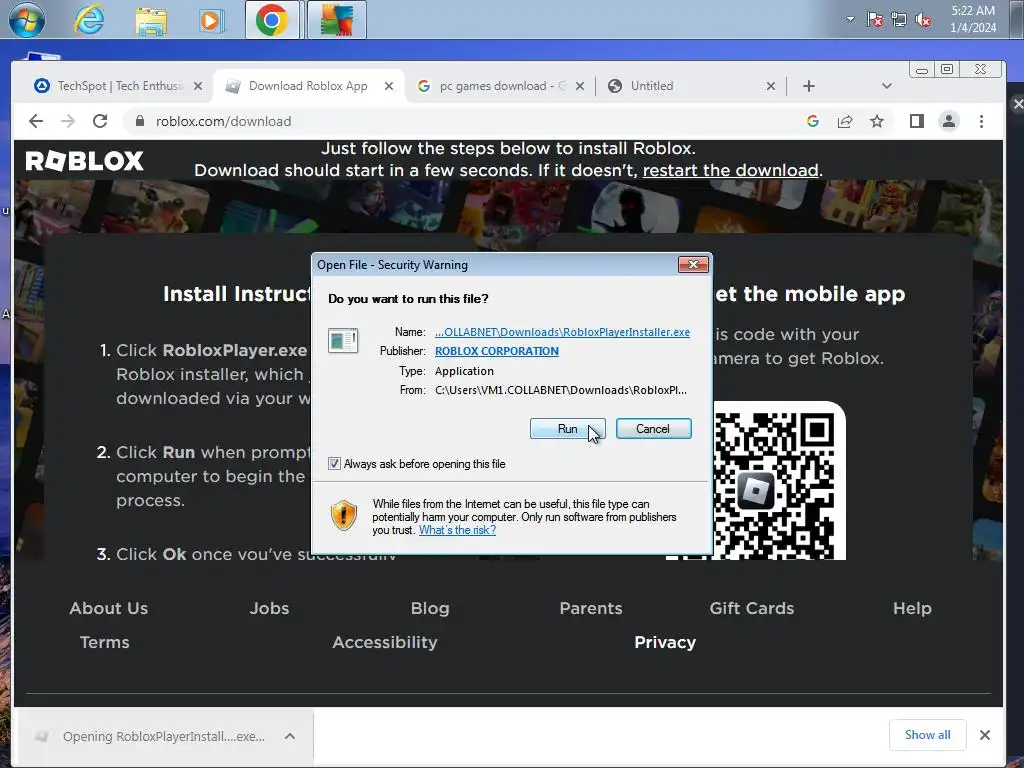Open Help footer link
1024x768 pixels.
[912, 608]
